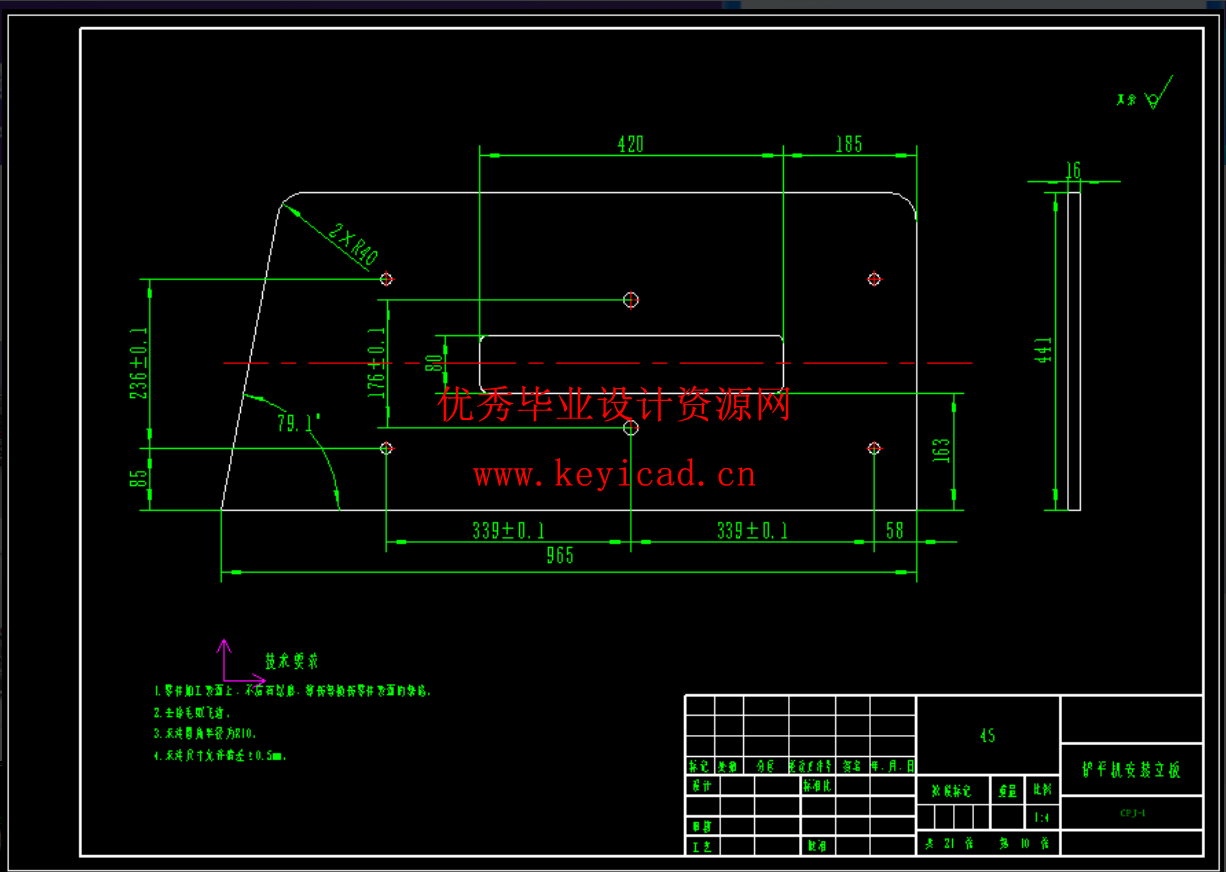The image size is (1226, 872).
Task: Click the 1:4 scale cell in title block
Action: click(x=1042, y=817)
